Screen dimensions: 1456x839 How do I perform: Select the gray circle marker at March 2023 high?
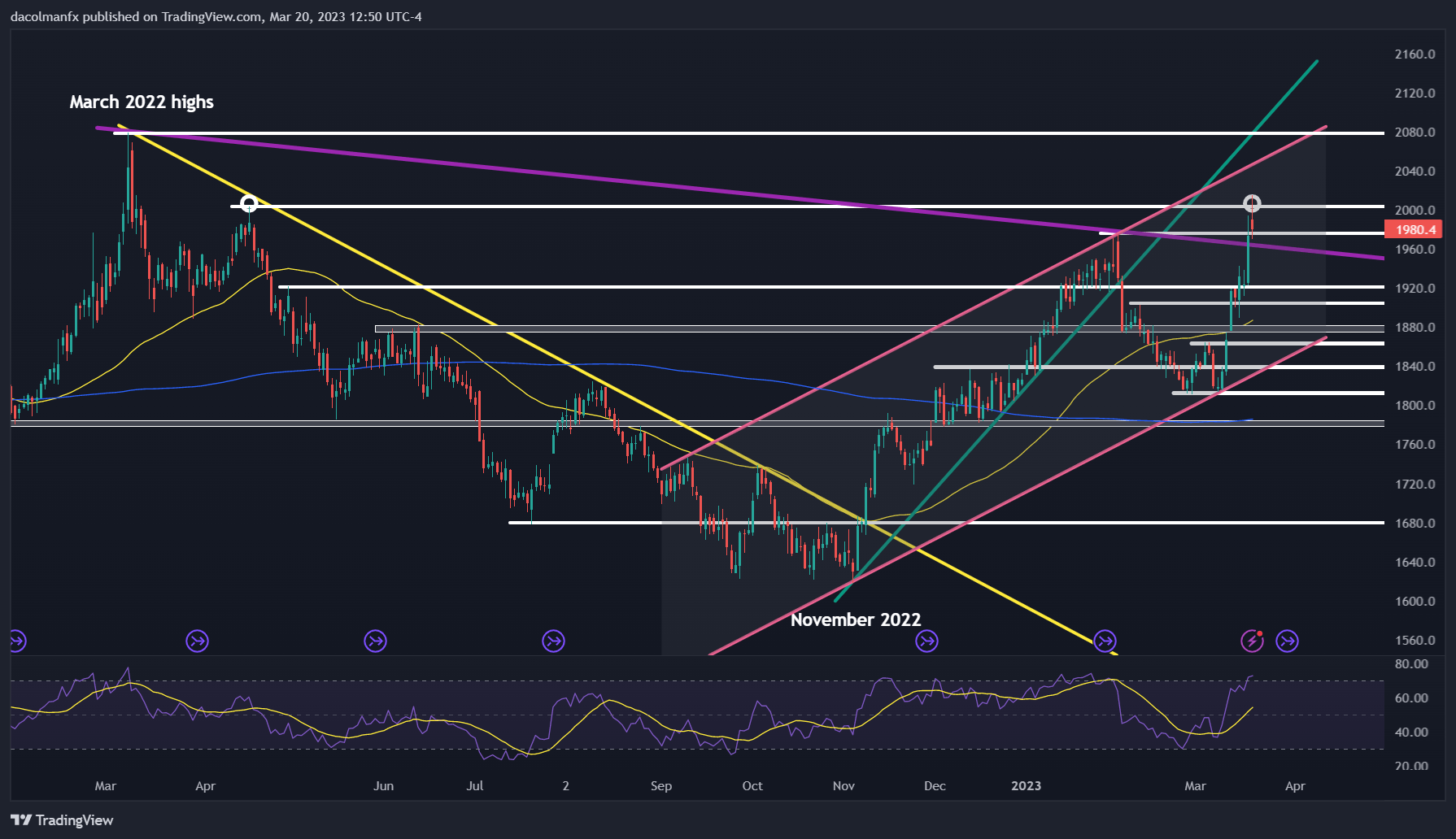(x=1252, y=203)
